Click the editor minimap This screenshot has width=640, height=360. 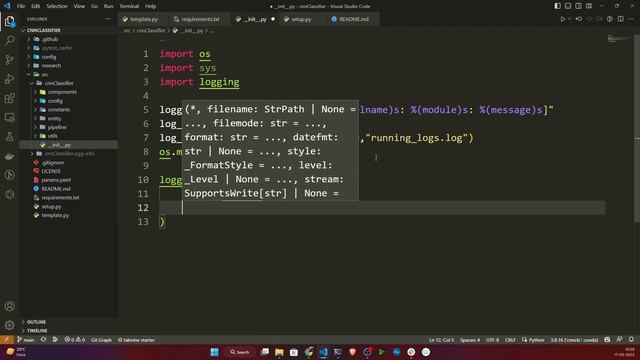click(x=619, y=39)
